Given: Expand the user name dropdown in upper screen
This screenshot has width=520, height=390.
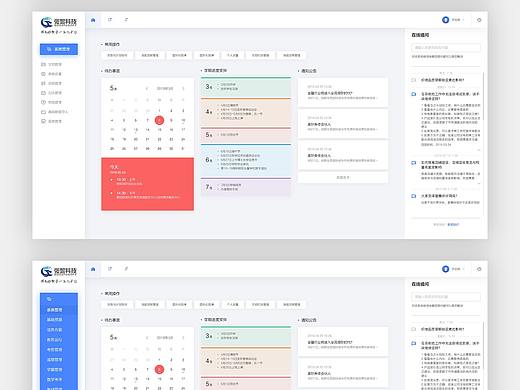Looking at the screenshot, I should point(458,20).
